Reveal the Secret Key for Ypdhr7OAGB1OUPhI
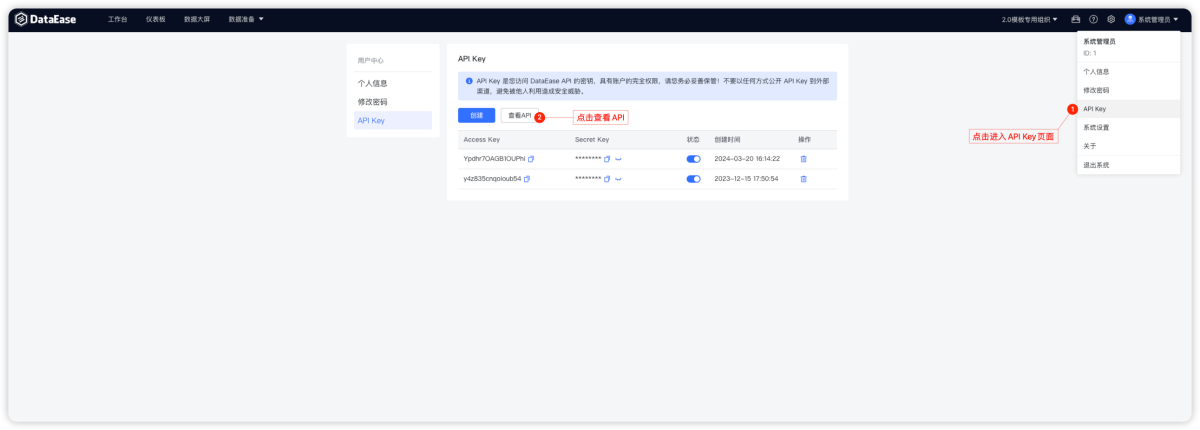The image size is (1200, 430). (618, 159)
